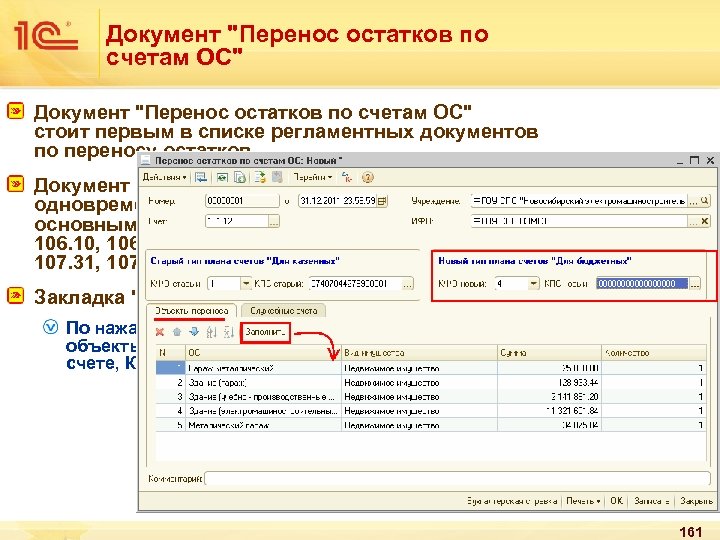720x540 pixels.
Task: Click the КПС старый field
Action: 355,284
